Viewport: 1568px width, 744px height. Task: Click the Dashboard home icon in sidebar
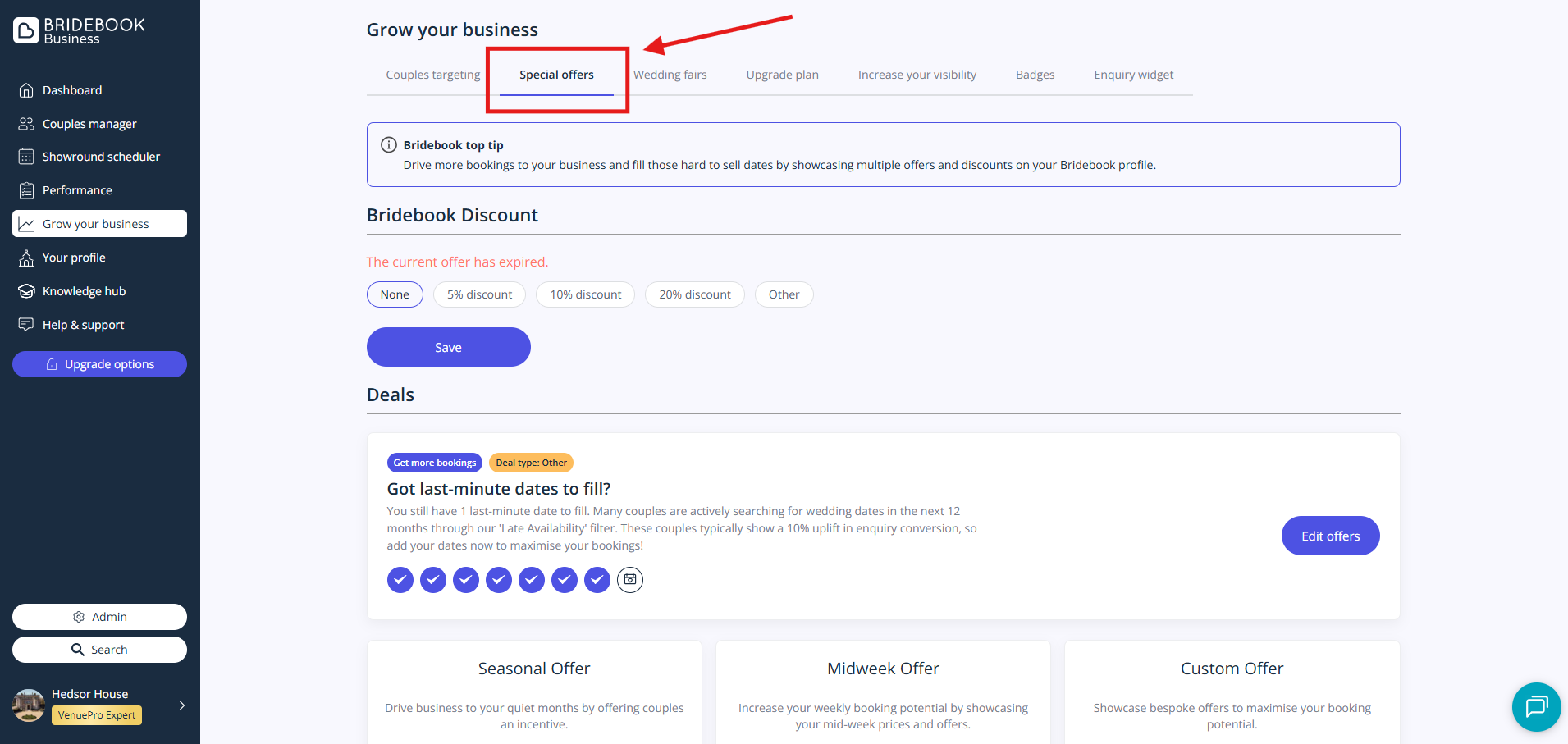[x=26, y=90]
